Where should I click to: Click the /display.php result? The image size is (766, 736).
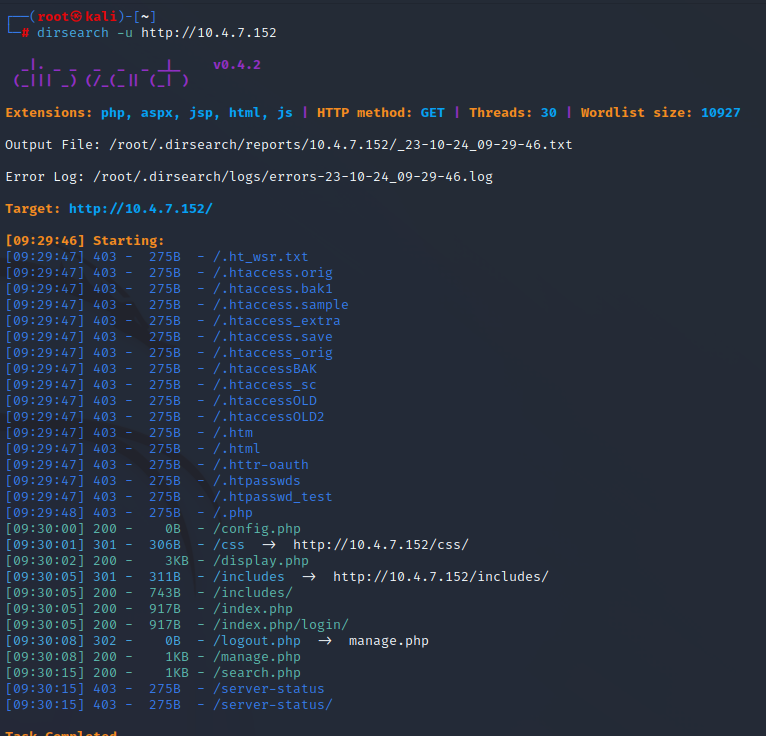tap(261, 561)
